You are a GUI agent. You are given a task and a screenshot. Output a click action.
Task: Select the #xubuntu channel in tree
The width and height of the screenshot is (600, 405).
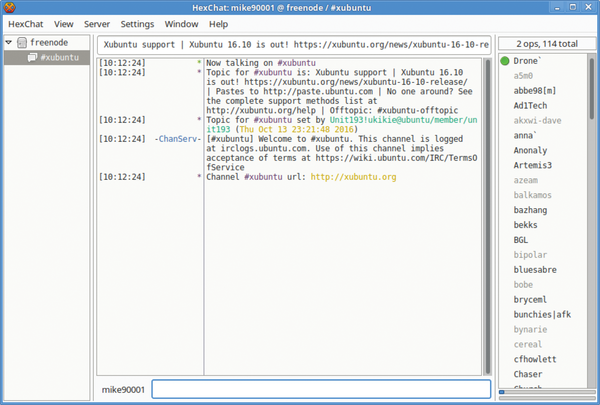(x=47, y=57)
